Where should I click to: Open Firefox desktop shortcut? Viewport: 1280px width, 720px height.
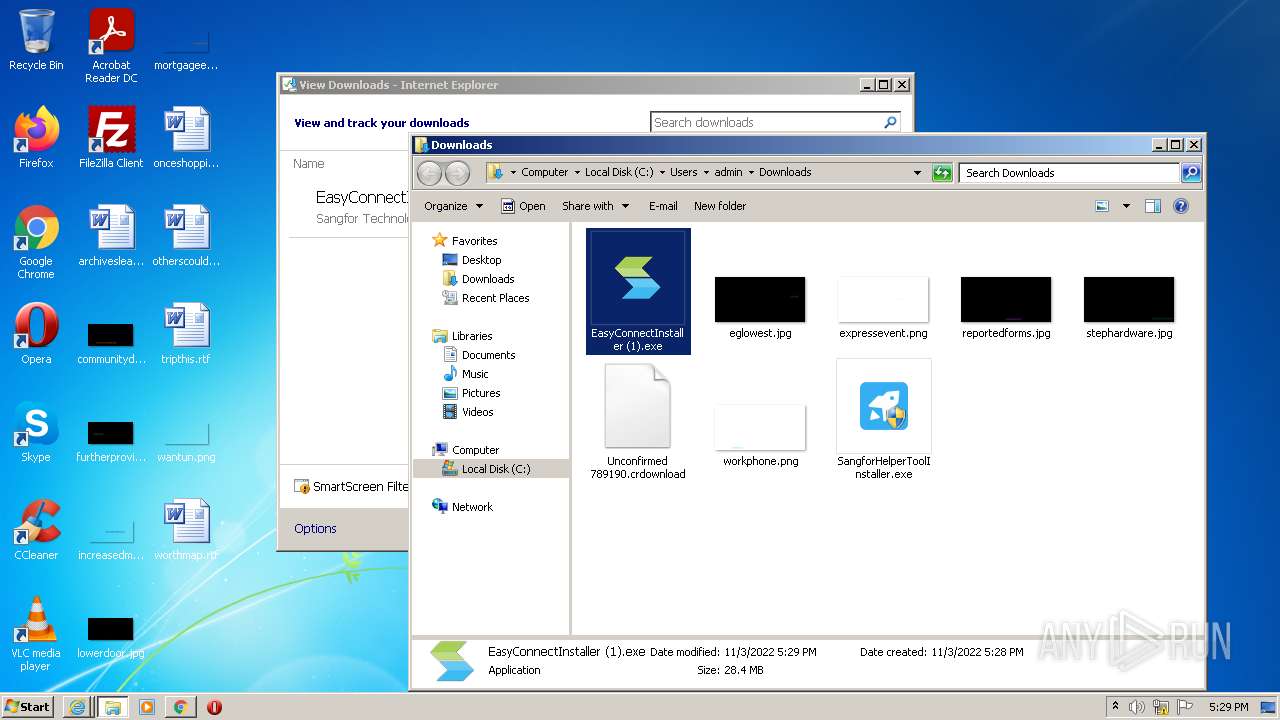coord(36,138)
